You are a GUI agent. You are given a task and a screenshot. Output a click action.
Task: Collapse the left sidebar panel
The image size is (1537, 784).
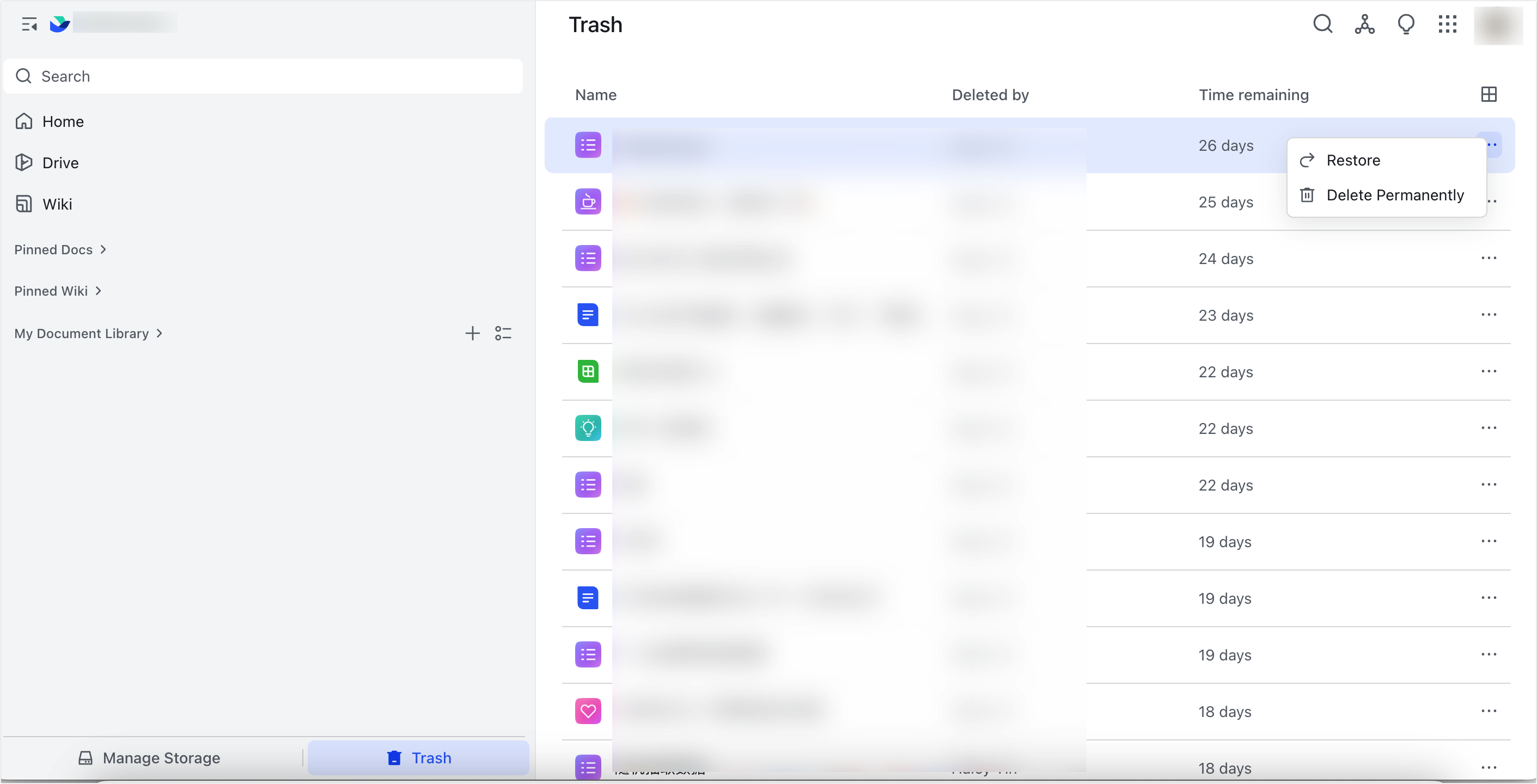pyautogui.click(x=29, y=24)
